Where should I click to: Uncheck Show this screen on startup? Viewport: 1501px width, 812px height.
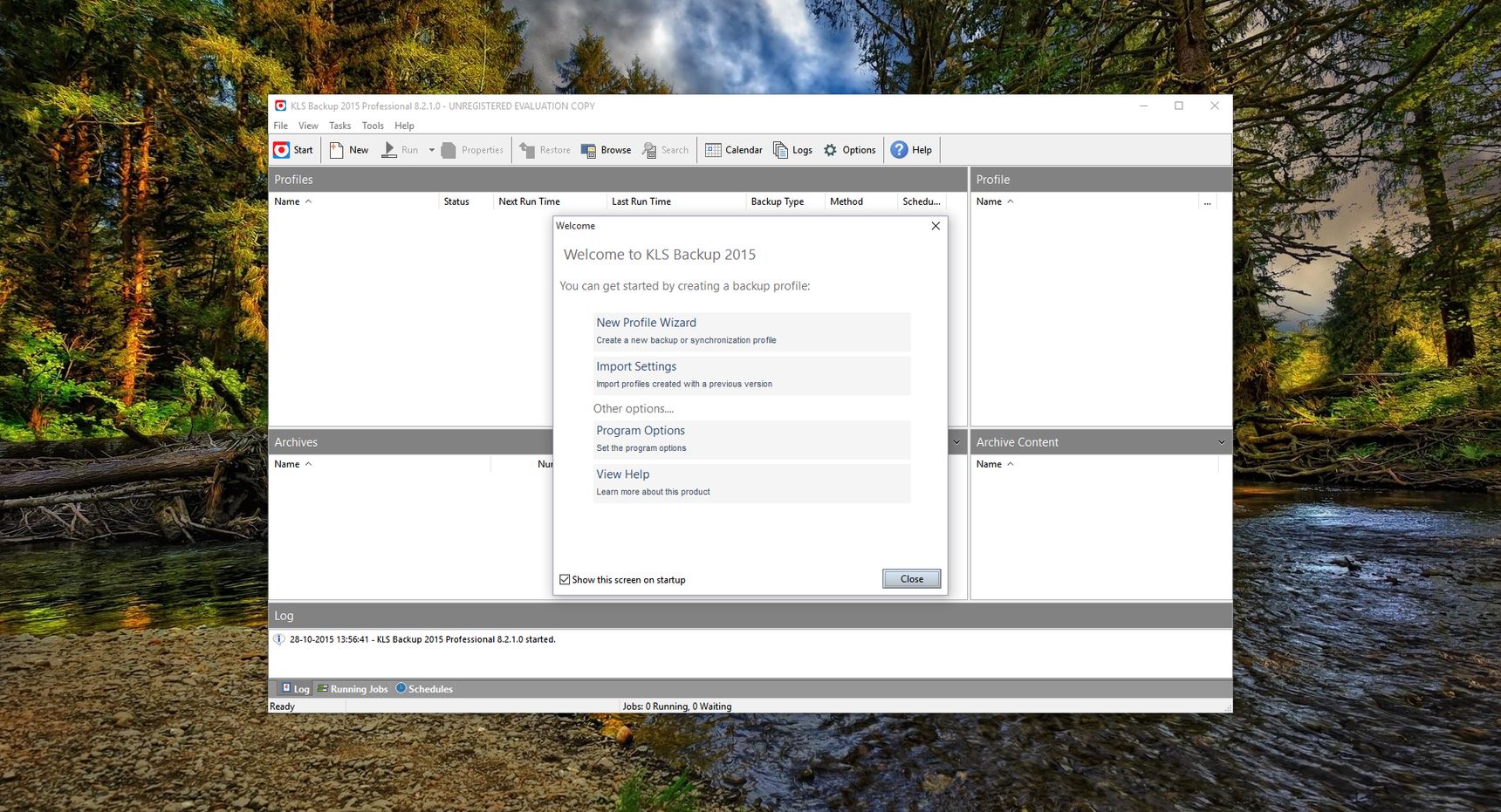pyautogui.click(x=565, y=579)
